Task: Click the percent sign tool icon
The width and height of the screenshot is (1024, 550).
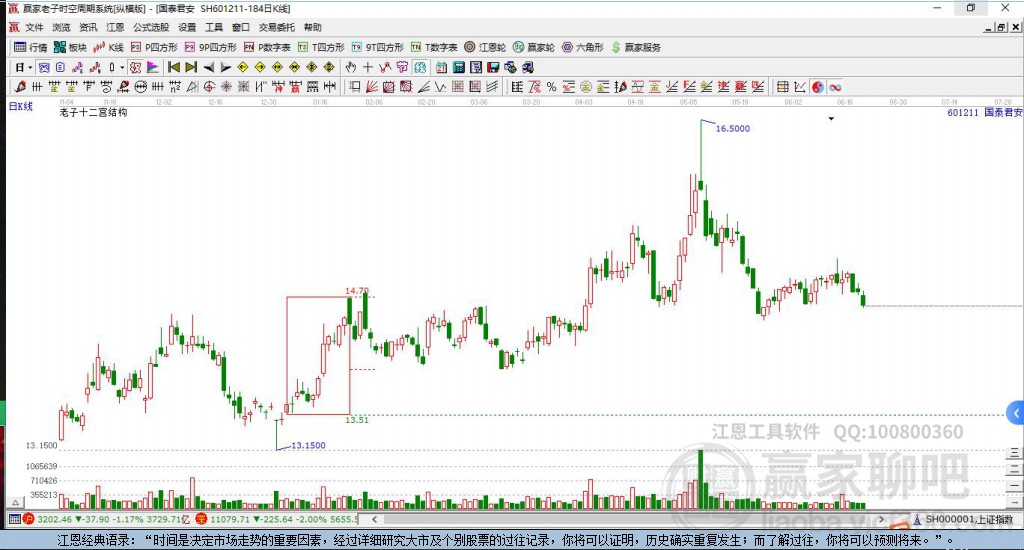Action: coord(551,86)
